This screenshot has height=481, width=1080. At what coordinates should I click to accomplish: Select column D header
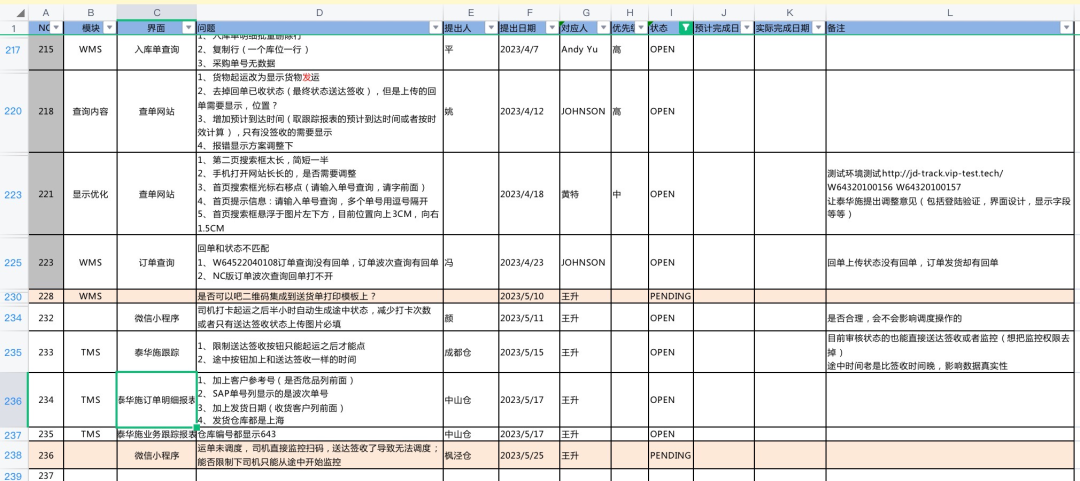pos(318,11)
